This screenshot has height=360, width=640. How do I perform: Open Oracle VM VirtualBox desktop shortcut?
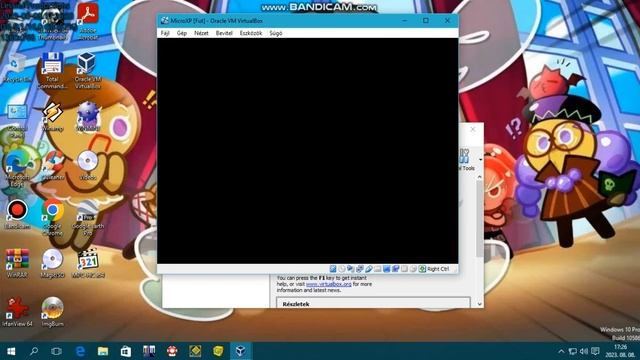[x=87, y=70]
